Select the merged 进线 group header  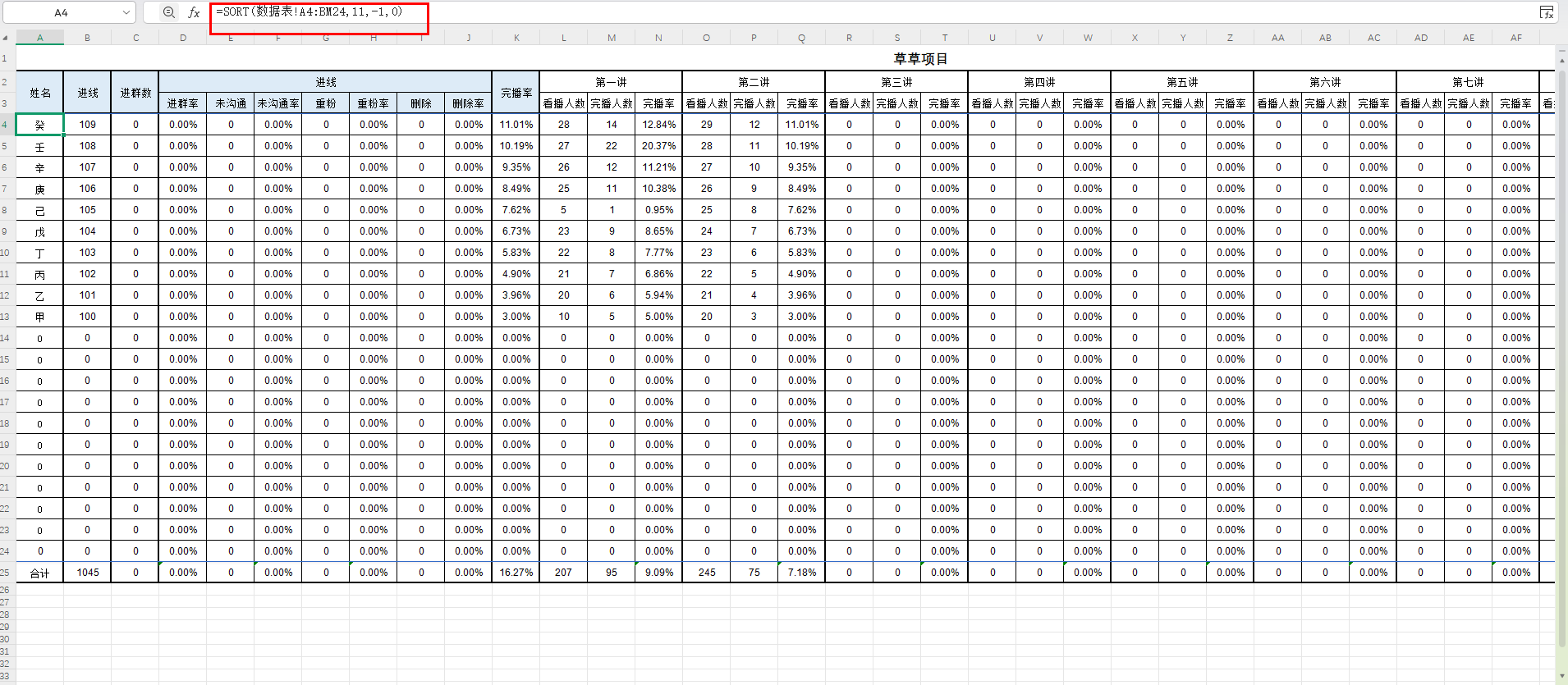tap(326, 82)
